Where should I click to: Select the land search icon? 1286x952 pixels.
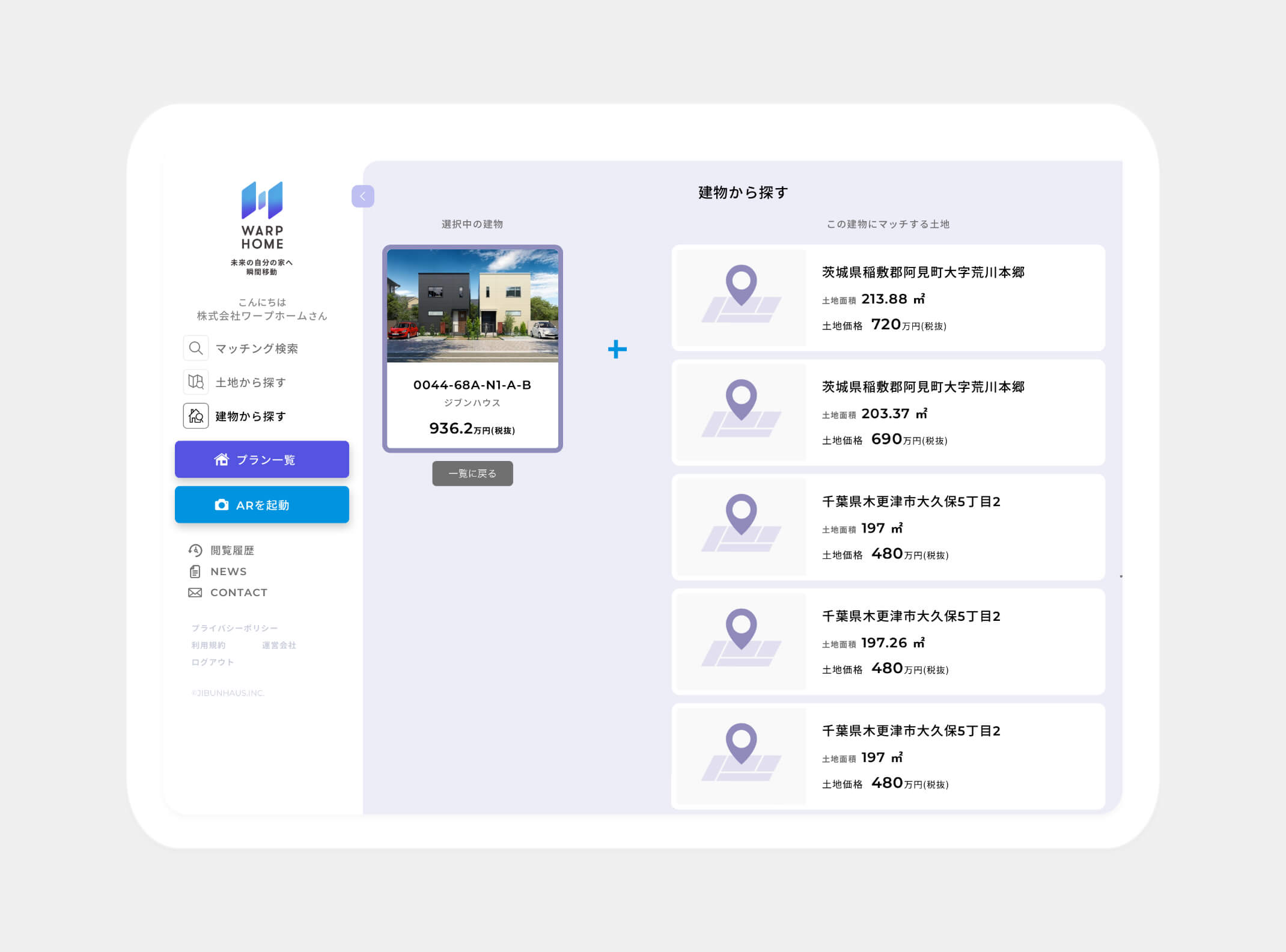pyautogui.click(x=196, y=382)
